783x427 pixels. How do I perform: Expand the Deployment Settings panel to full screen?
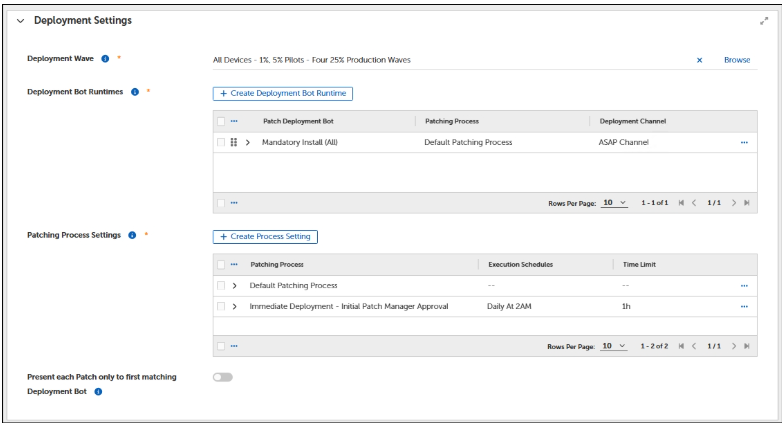[765, 21]
